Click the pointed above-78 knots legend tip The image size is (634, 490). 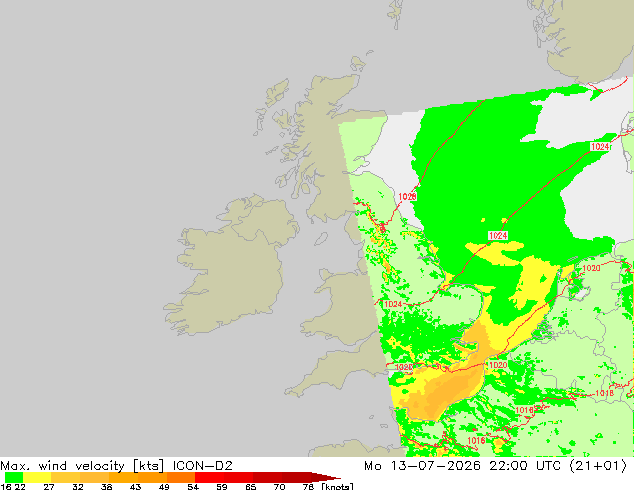point(325,477)
